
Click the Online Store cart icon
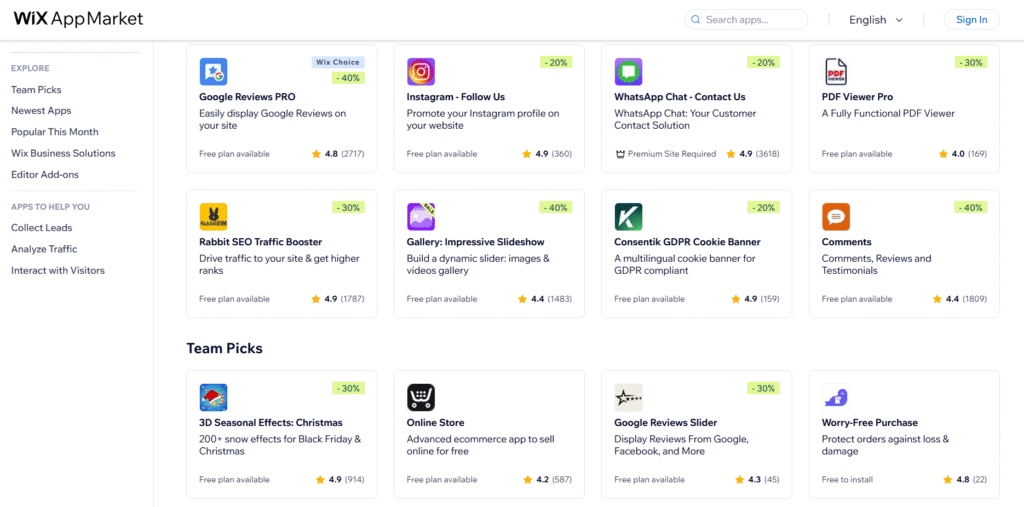pyautogui.click(x=421, y=397)
